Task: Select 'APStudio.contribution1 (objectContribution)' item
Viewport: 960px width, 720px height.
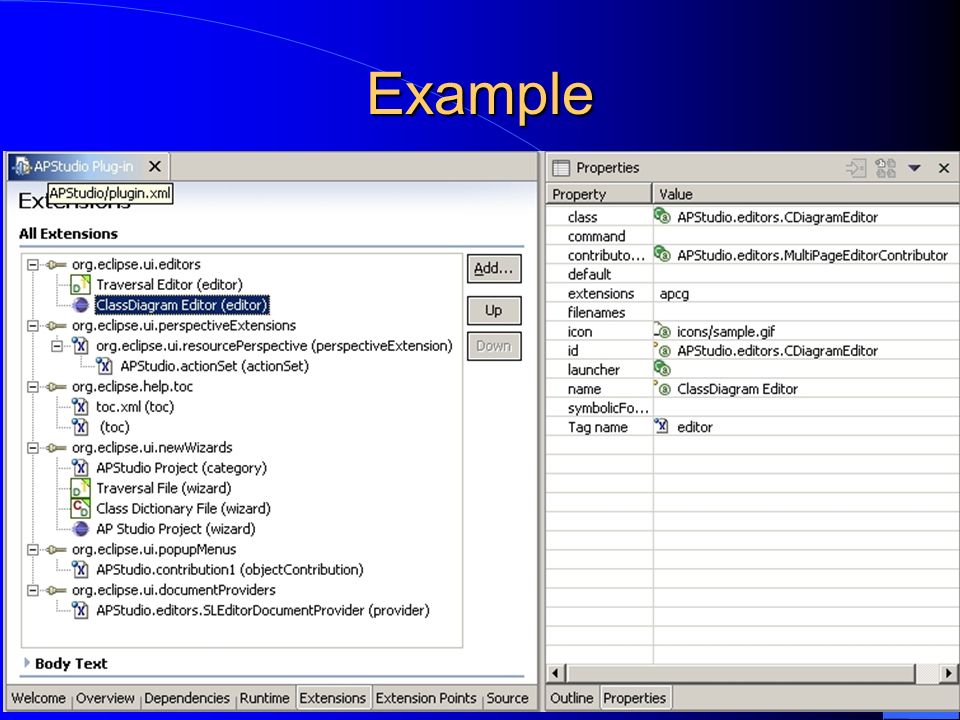Action: (230, 569)
